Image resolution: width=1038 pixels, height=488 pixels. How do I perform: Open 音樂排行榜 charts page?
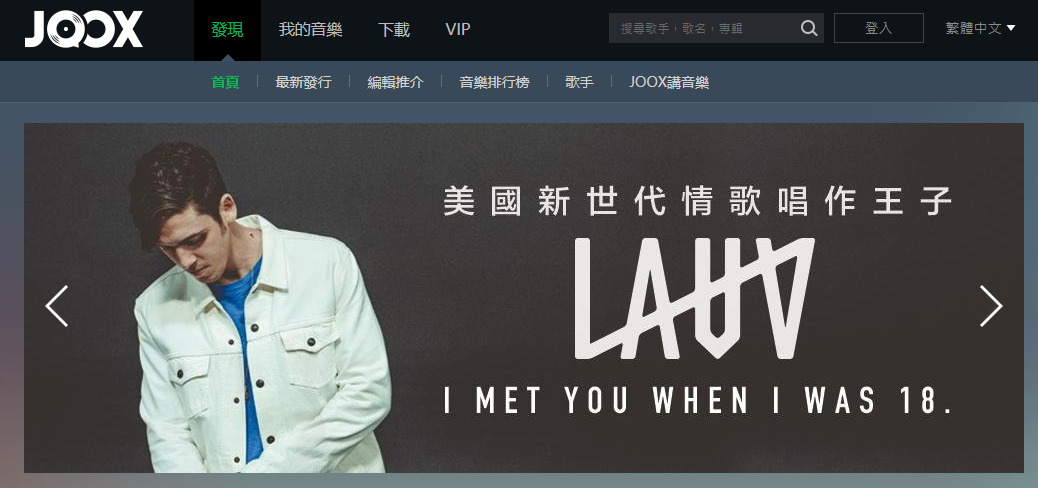495,82
